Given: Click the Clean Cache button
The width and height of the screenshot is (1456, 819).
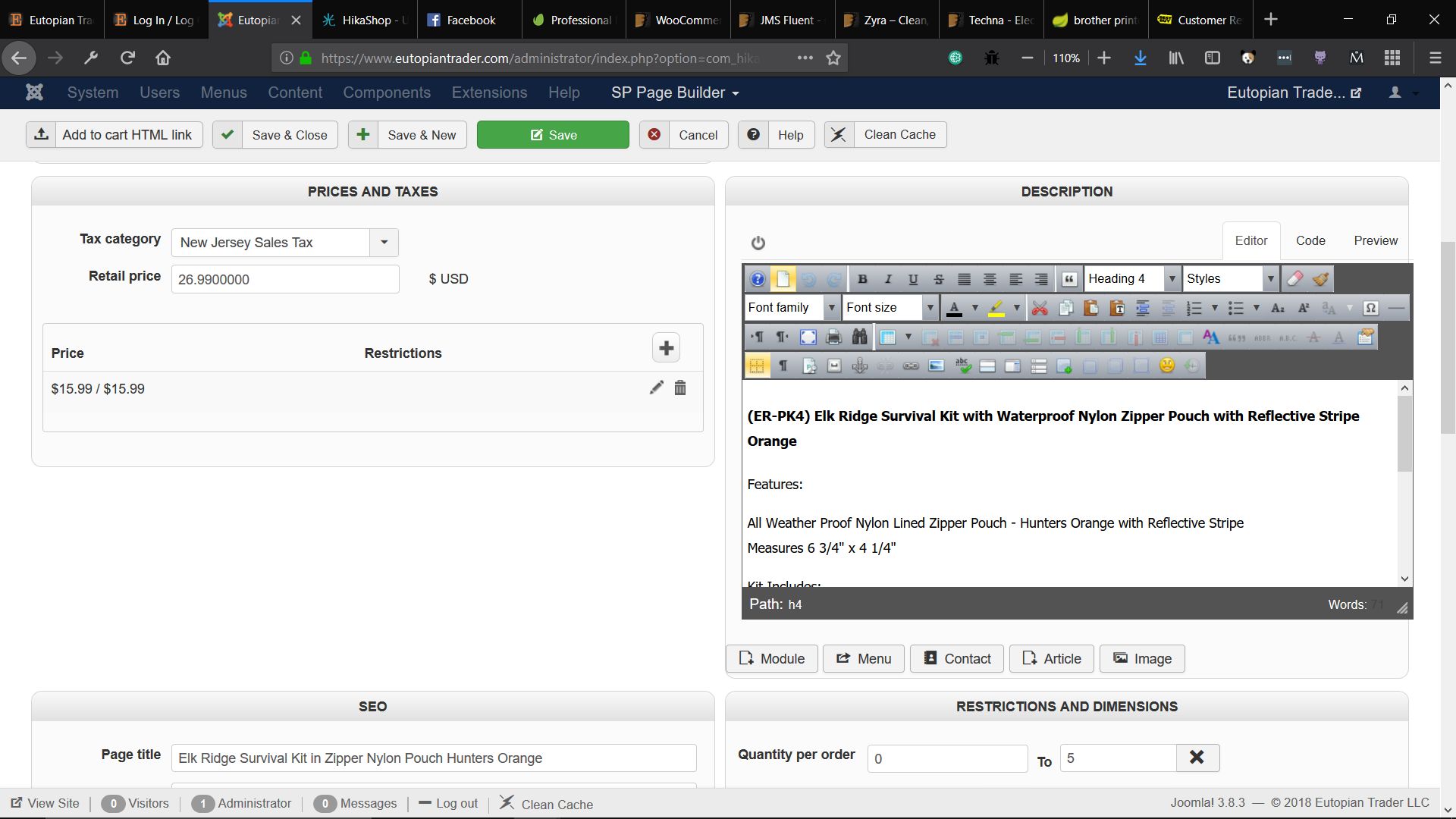Looking at the screenshot, I should (x=886, y=135).
